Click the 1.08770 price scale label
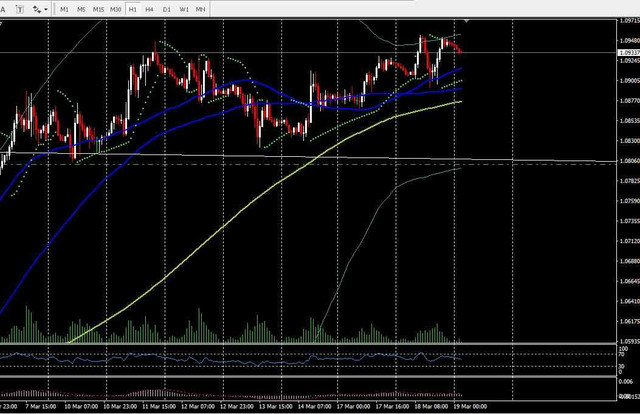Image resolution: width=640 pixels, height=414 pixels. pyautogui.click(x=629, y=100)
